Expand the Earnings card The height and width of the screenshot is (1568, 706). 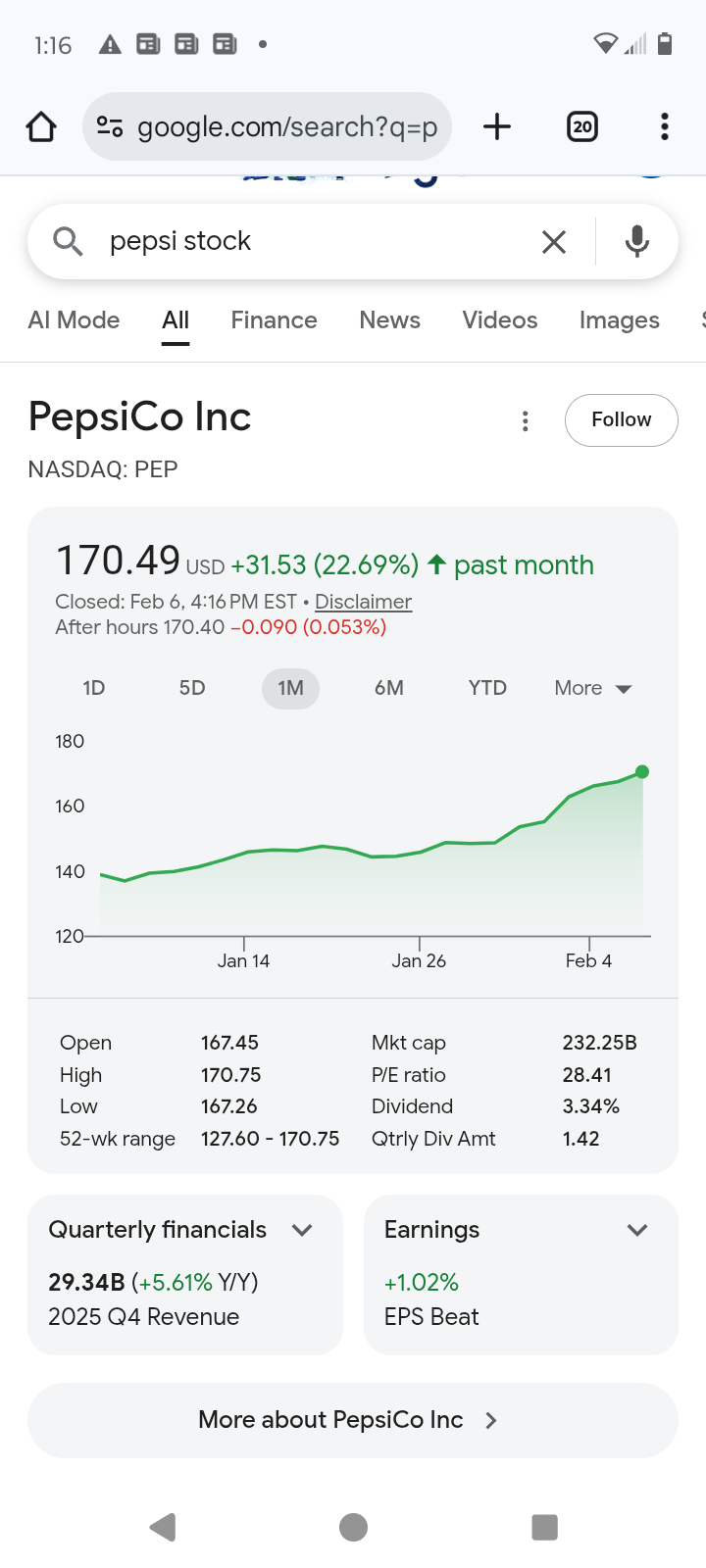[x=637, y=1230]
